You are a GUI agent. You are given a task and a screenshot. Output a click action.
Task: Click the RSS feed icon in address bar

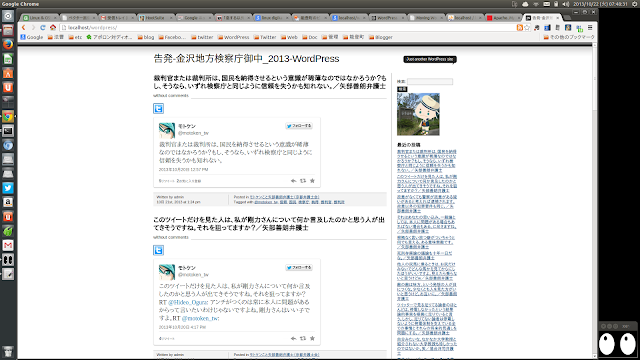pyautogui.click(x=520, y=27)
